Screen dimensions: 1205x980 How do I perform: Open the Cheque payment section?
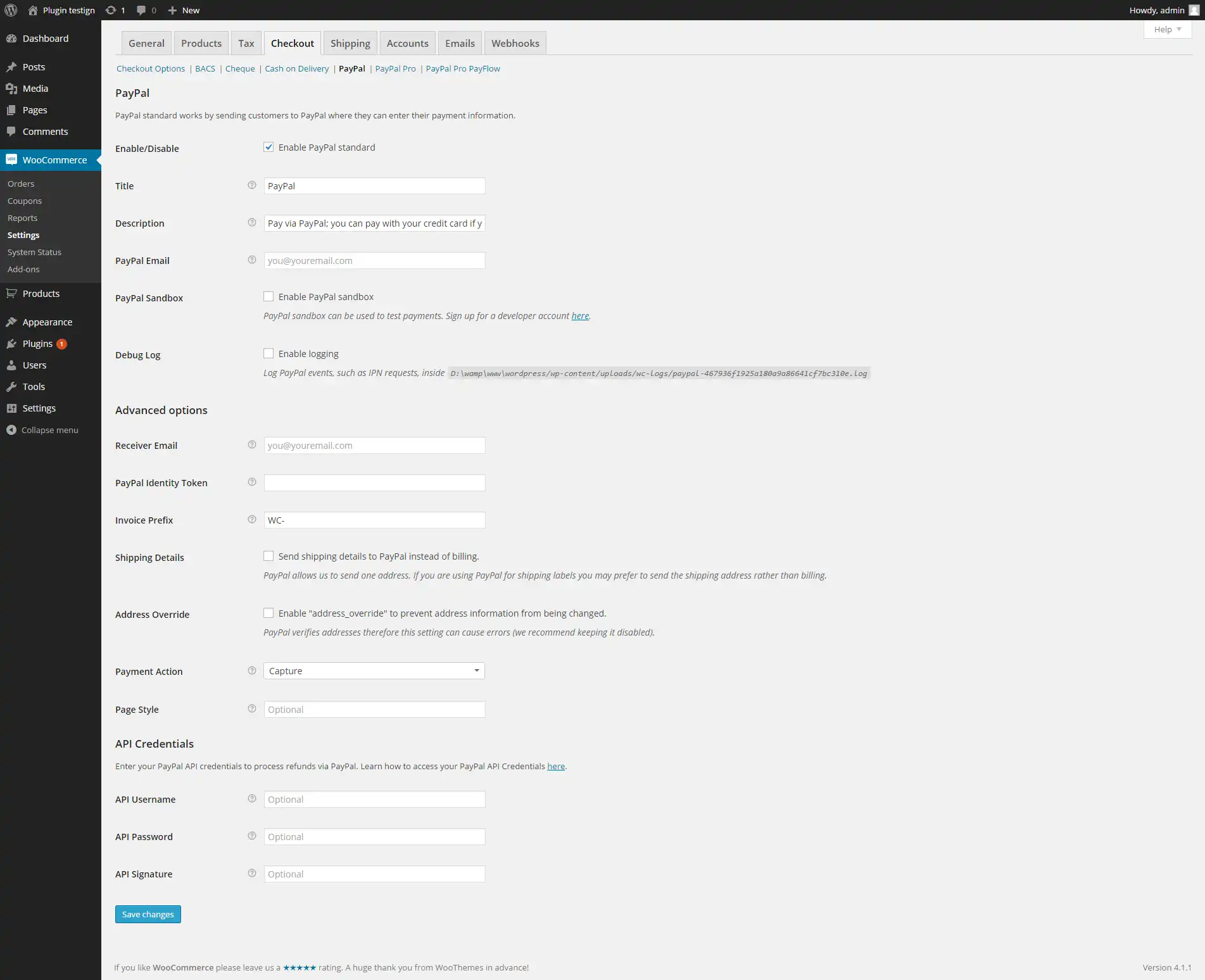(240, 68)
